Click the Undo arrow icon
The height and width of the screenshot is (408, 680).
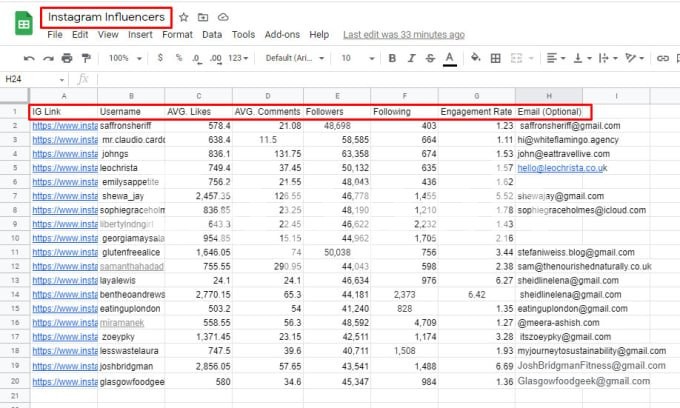pyautogui.click(x=29, y=58)
